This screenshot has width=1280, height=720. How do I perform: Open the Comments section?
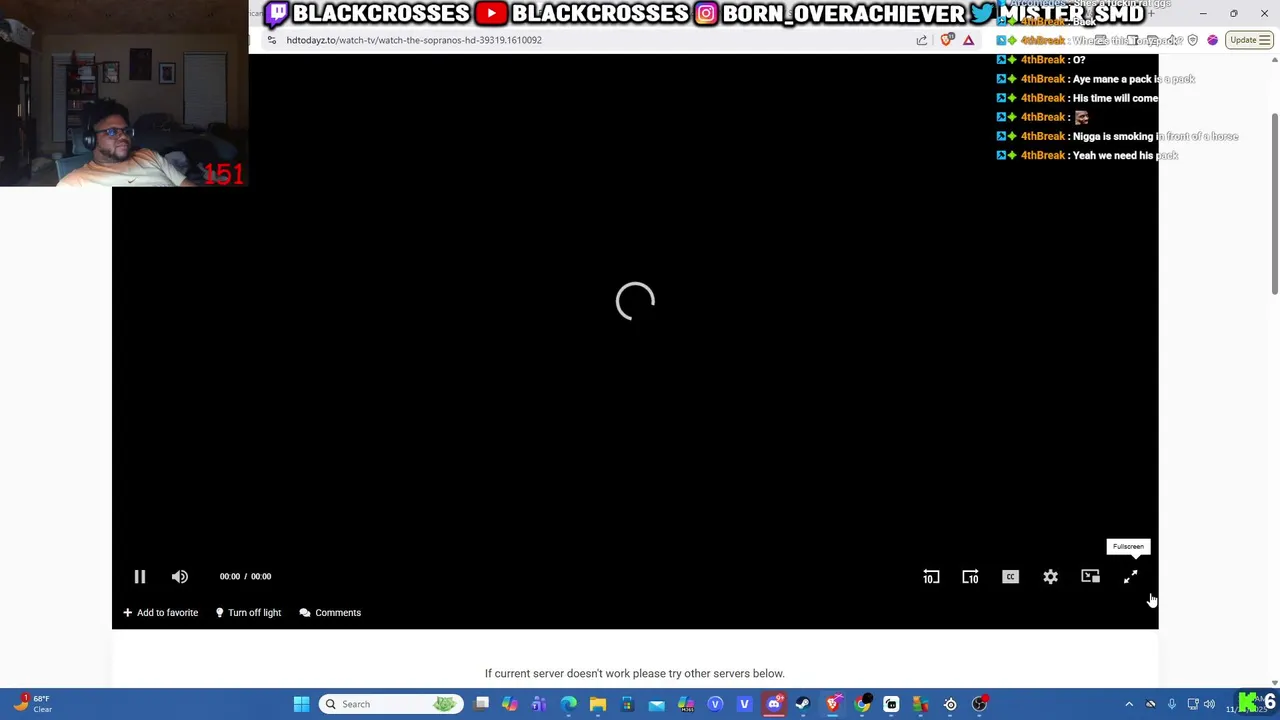pyautogui.click(x=330, y=612)
